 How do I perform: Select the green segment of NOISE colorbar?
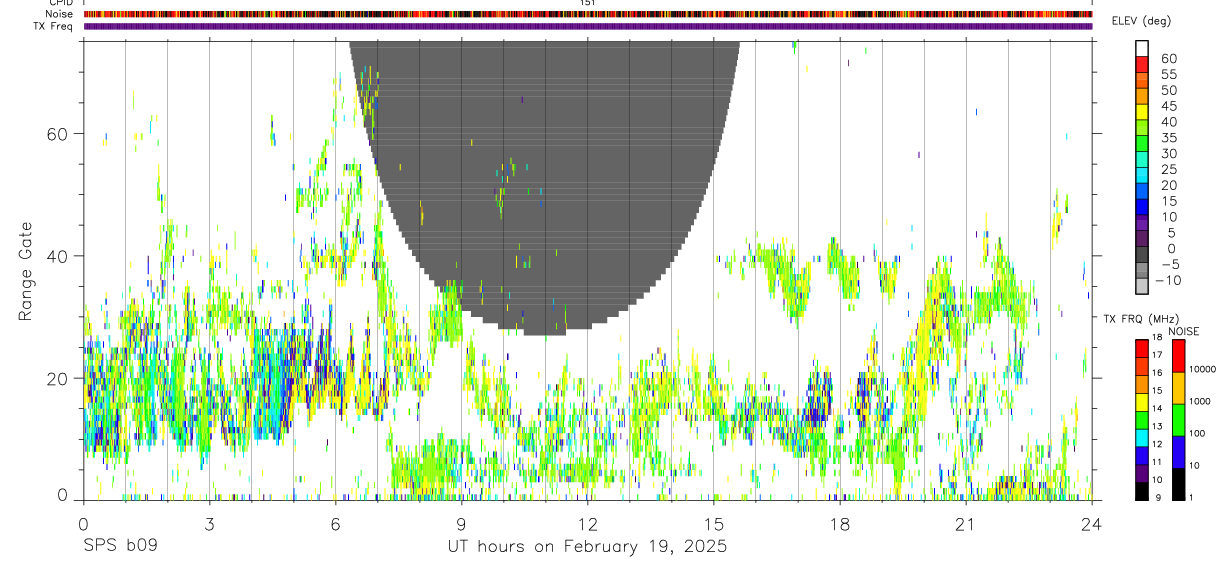click(1178, 420)
